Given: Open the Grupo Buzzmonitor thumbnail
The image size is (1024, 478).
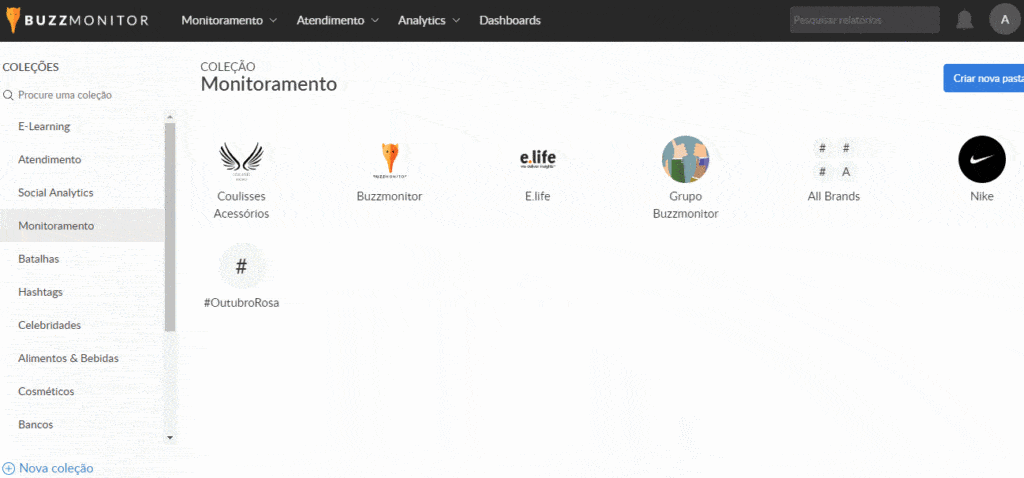Looking at the screenshot, I should pyautogui.click(x=685, y=159).
